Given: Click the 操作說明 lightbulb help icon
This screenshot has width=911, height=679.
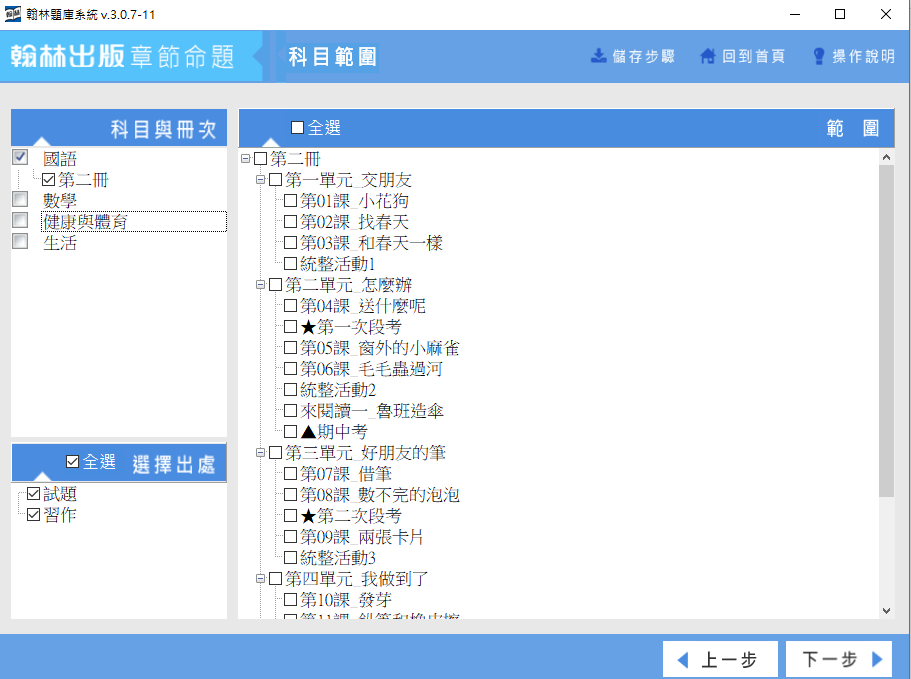Looking at the screenshot, I should (x=818, y=56).
